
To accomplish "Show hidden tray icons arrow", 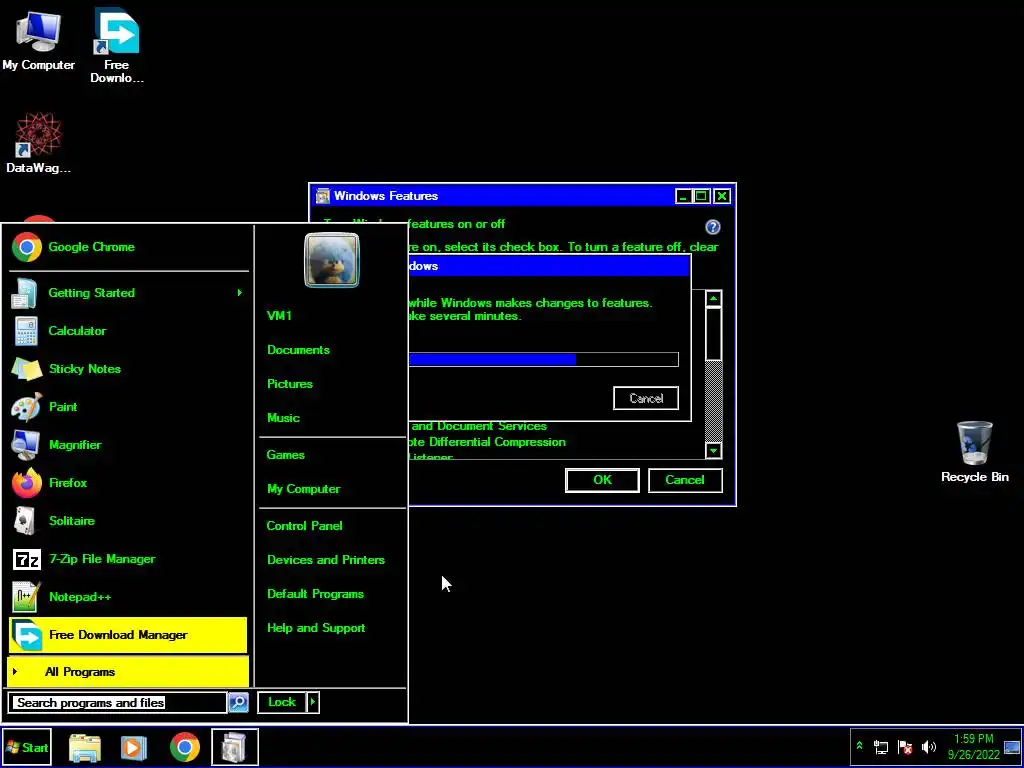I will pos(859,746).
